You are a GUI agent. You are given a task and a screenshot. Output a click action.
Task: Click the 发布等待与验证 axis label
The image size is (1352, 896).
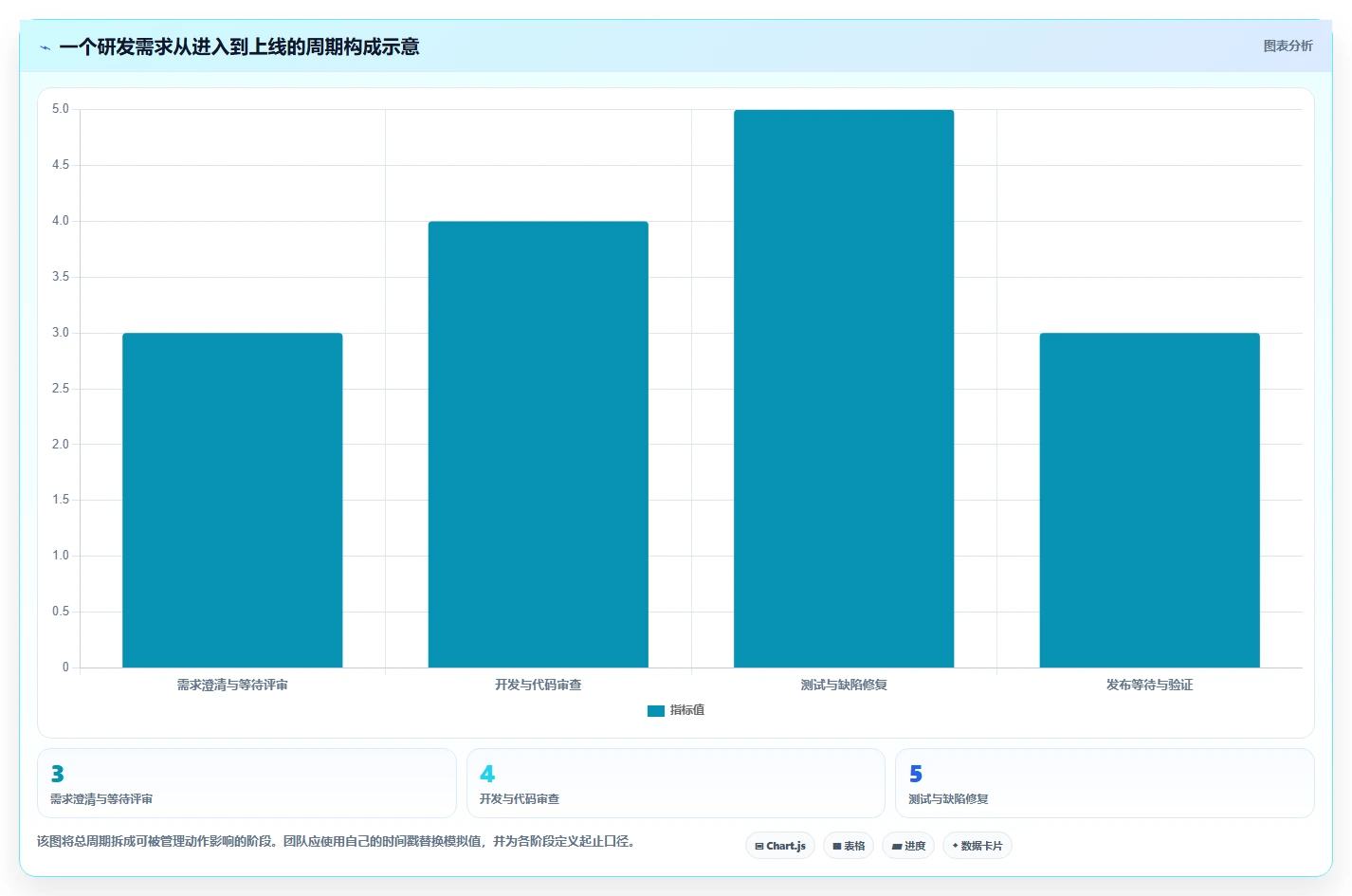[x=1149, y=685]
